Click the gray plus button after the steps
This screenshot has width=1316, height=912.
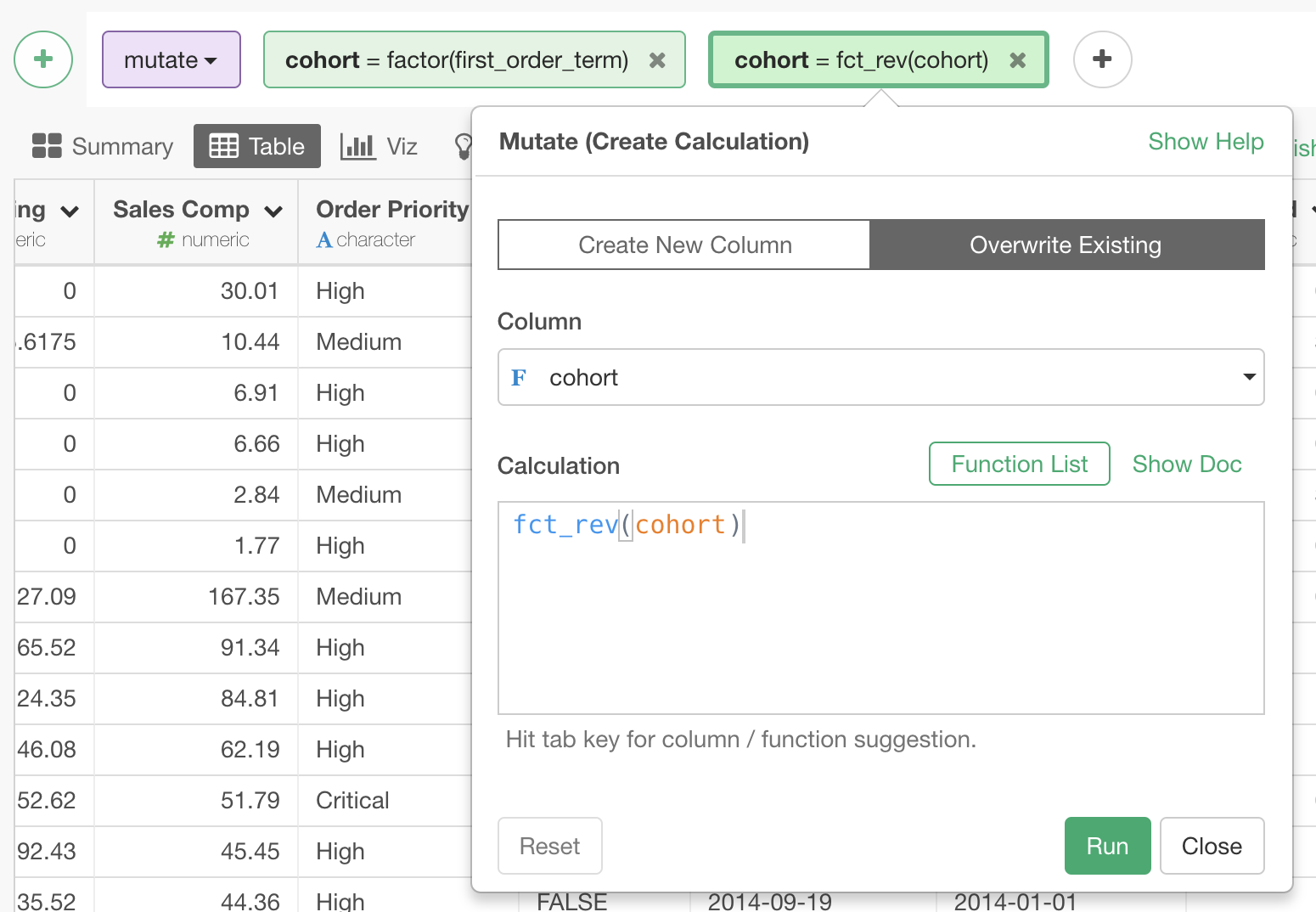tap(1102, 59)
